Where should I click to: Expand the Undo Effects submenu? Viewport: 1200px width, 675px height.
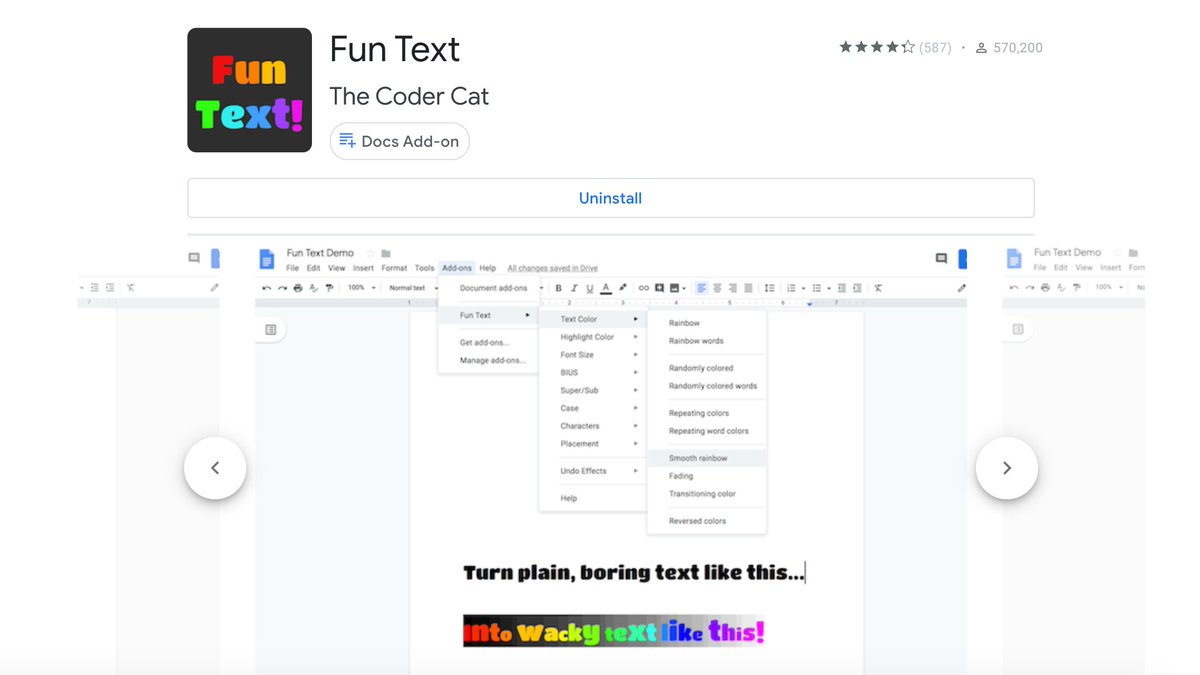tap(592, 471)
